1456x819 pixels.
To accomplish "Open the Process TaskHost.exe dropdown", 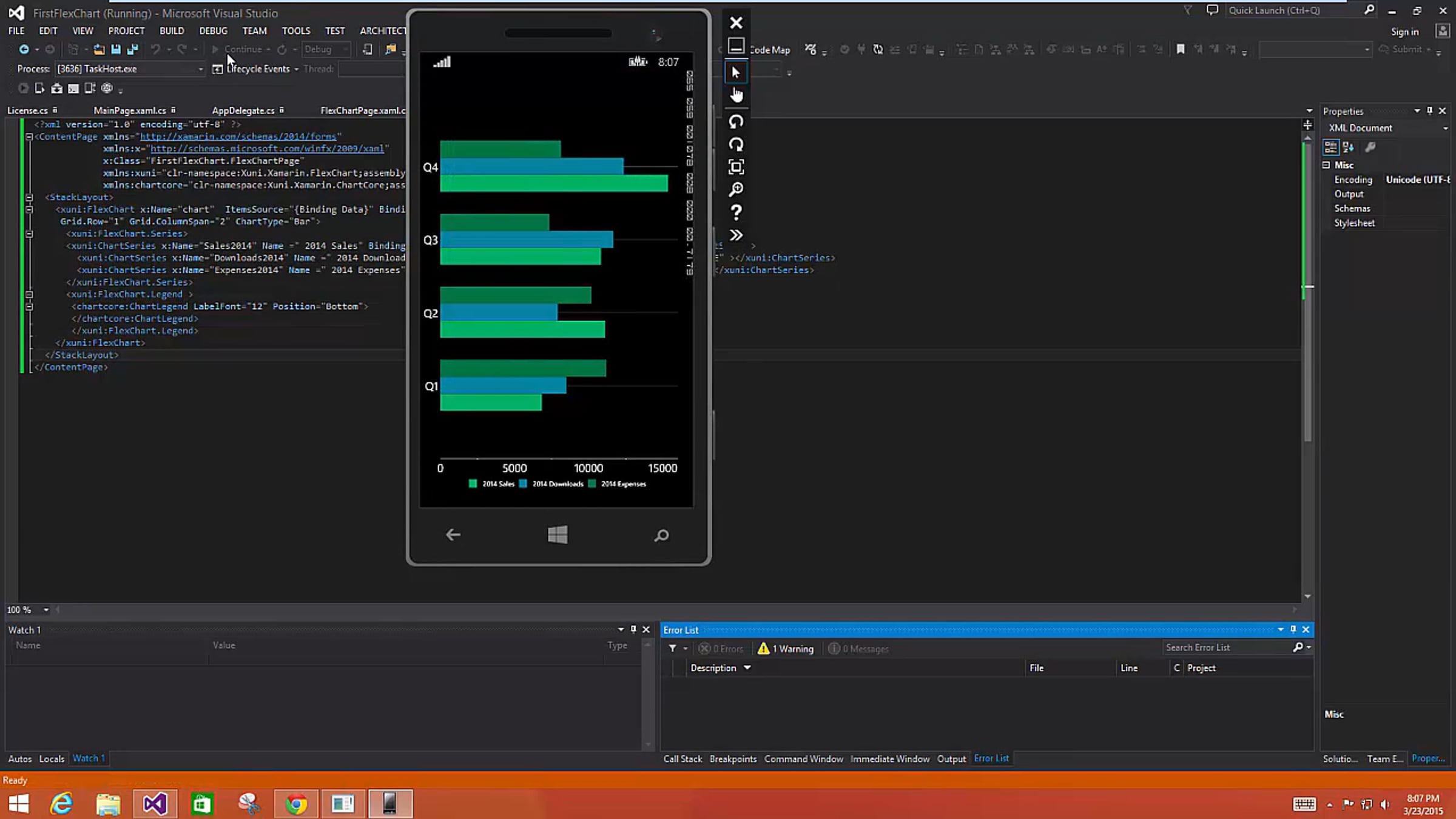I will coord(200,69).
